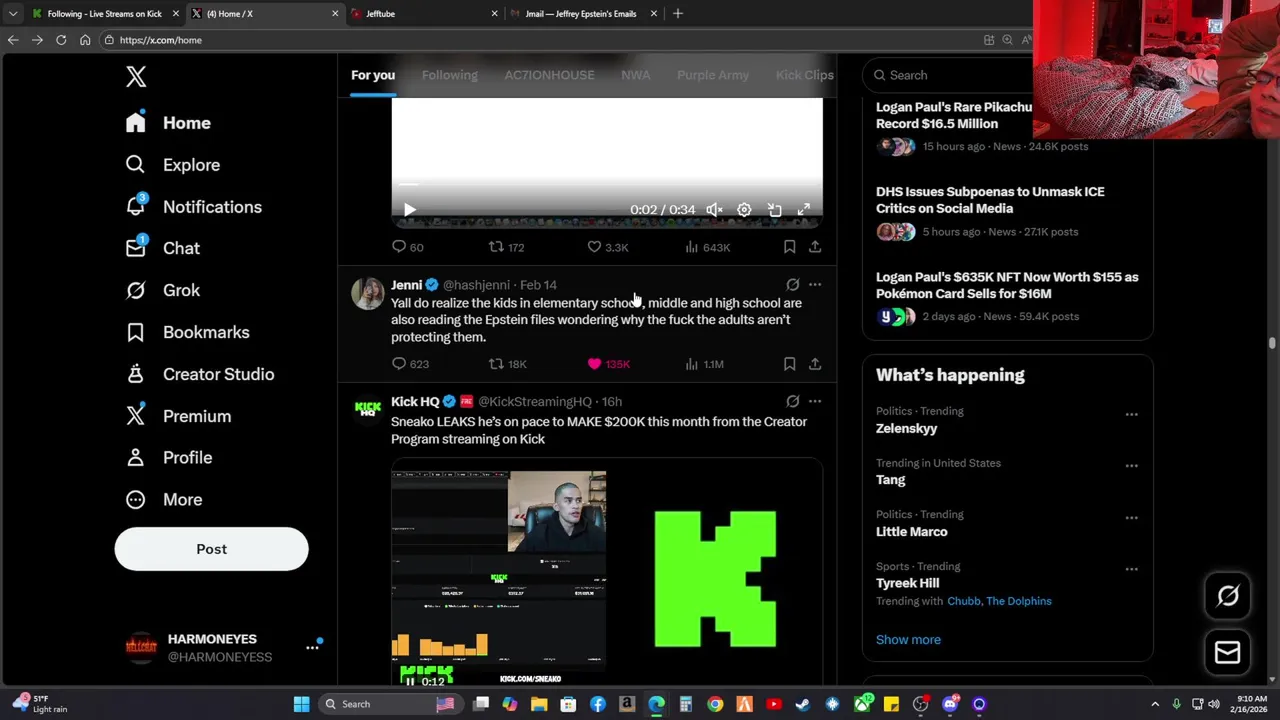Pause the Kick HQ video
The image size is (1280, 720).
[x=409, y=681]
